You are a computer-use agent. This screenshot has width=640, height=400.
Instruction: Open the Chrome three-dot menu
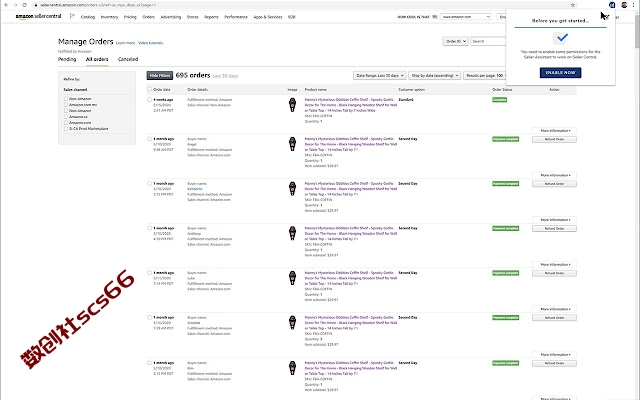point(635,5)
